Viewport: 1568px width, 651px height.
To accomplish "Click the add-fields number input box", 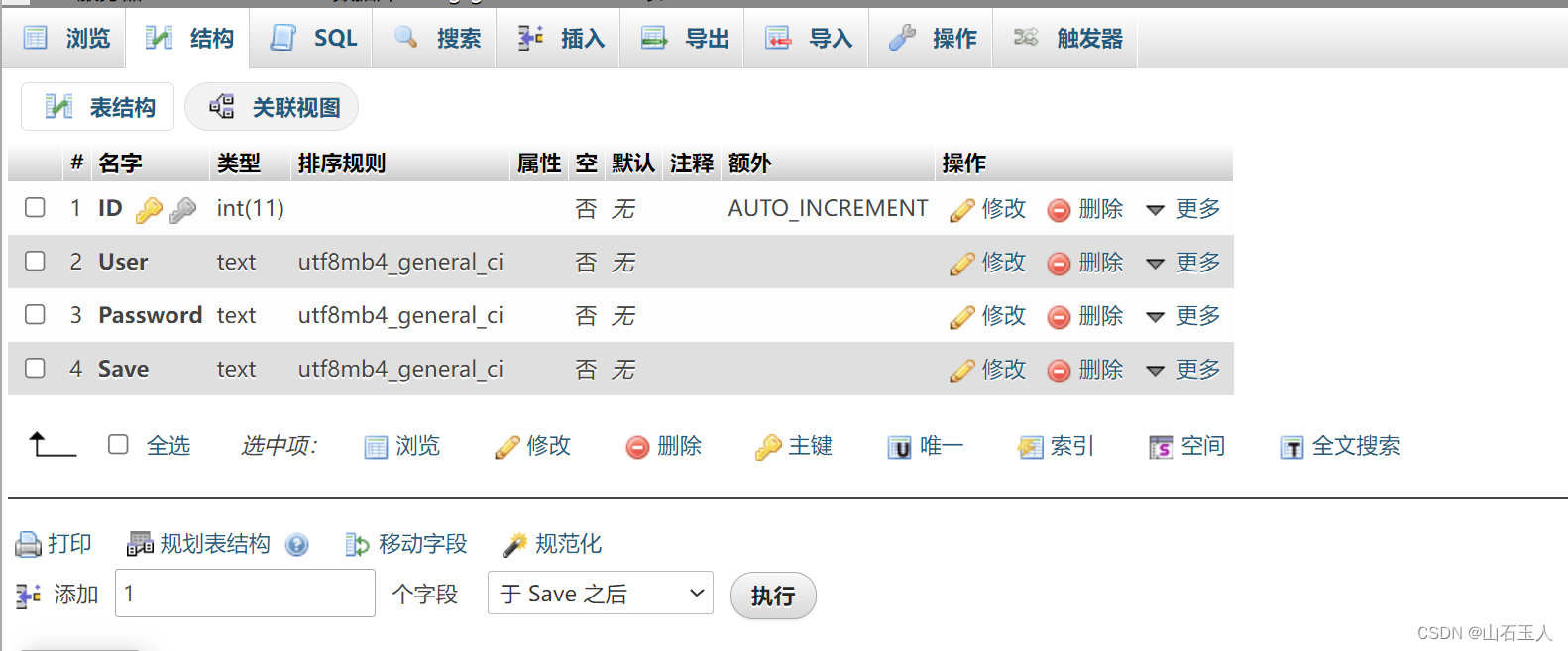I will click(245, 594).
